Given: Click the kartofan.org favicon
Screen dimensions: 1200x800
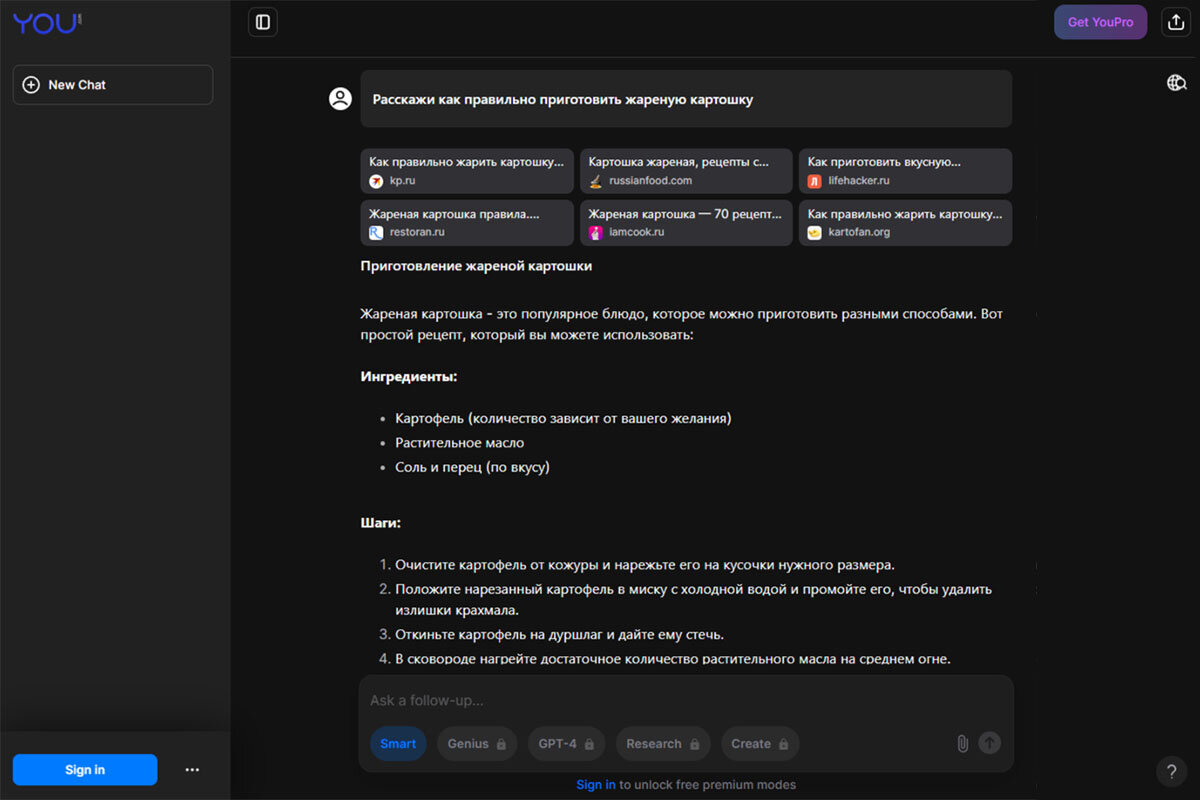Looking at the screenshot, I should 815,232.
